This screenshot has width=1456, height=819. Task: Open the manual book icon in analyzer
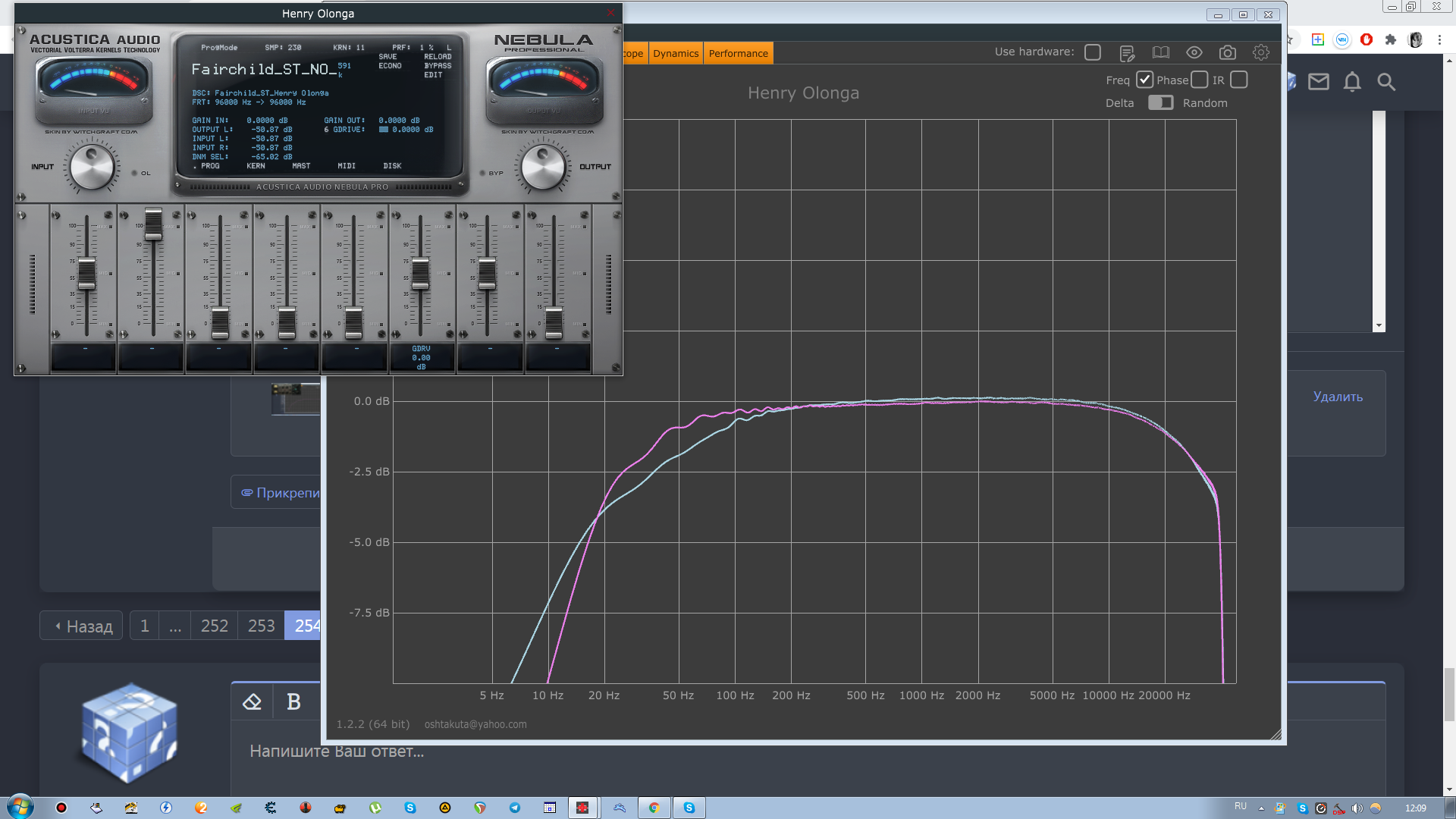click(1160, 52)
